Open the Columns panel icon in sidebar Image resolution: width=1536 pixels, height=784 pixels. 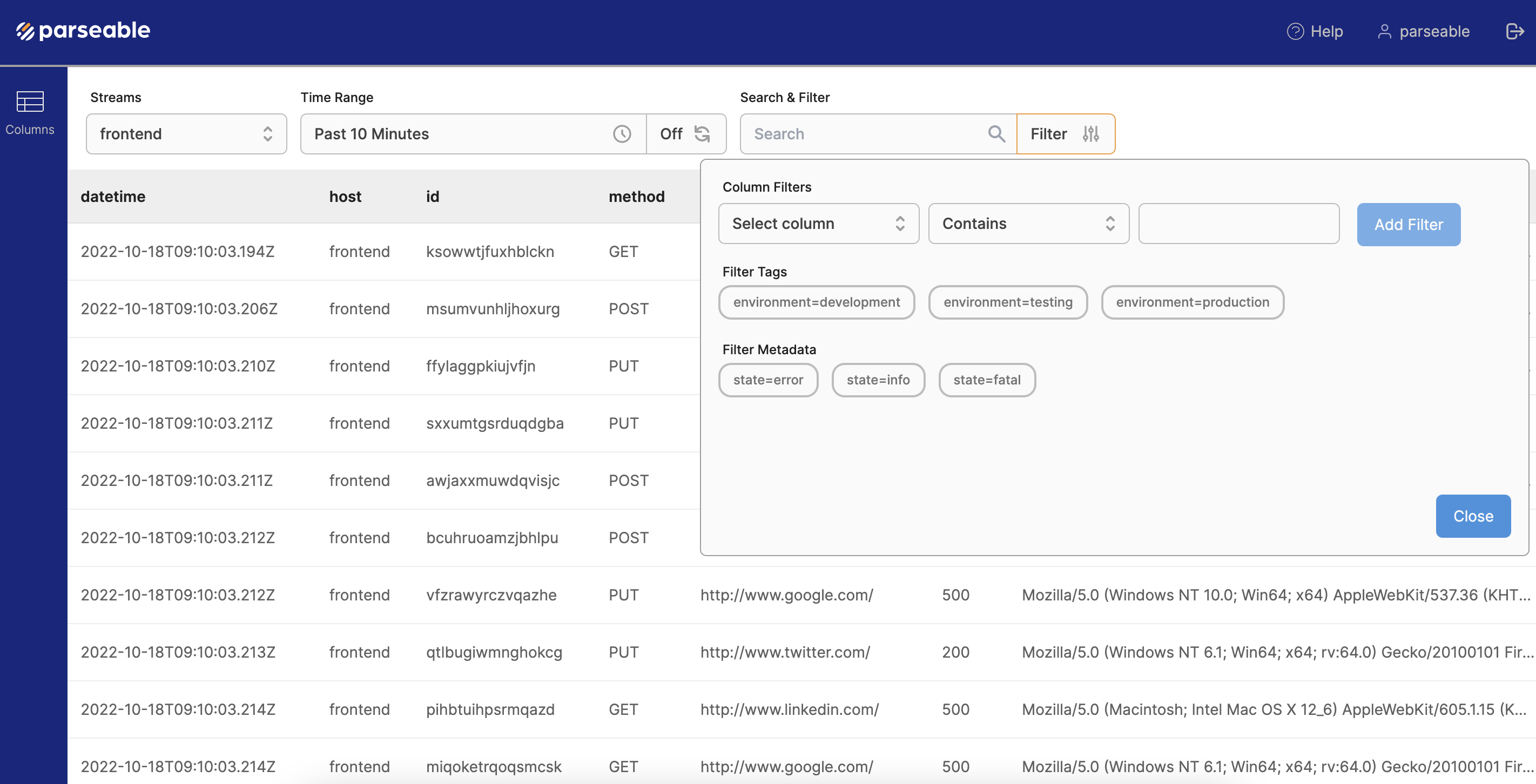pos(31,102)
